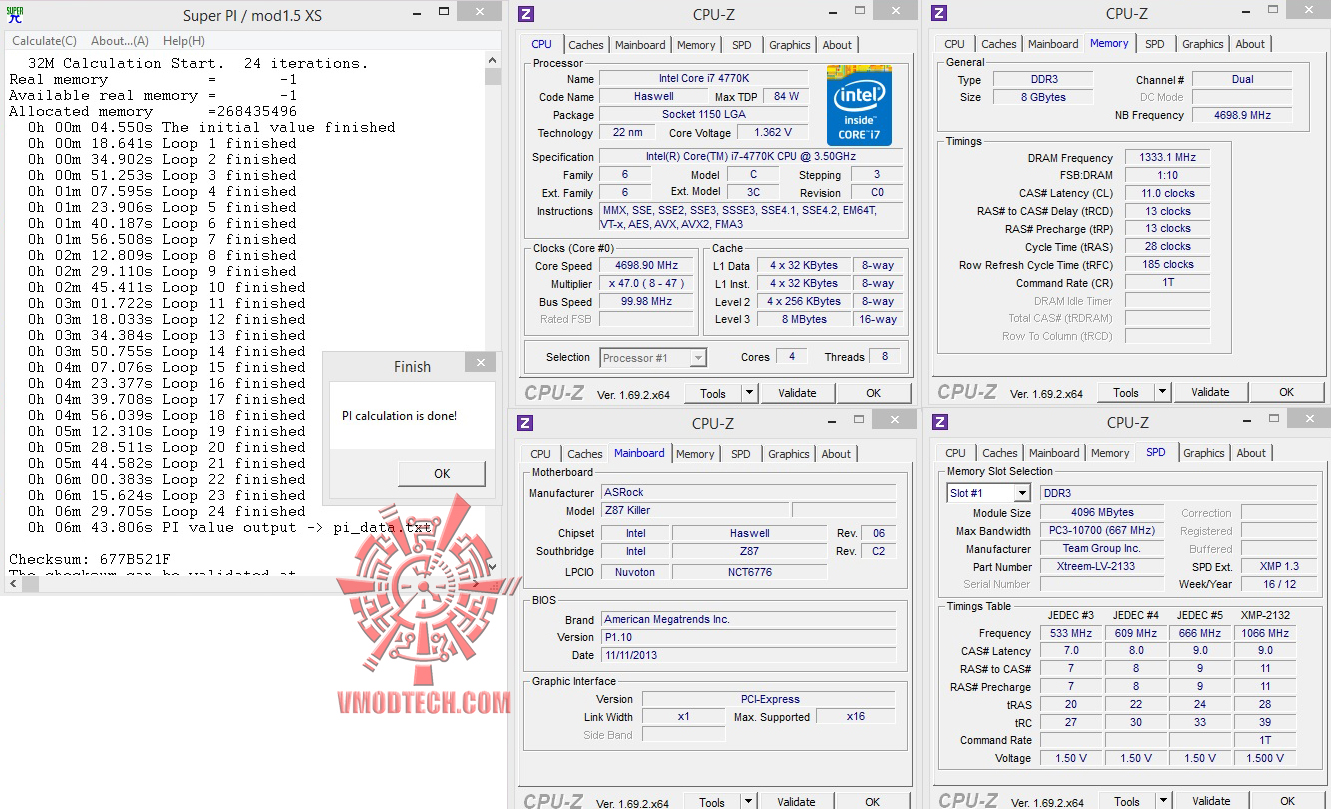Open the About tab in the CPU tab window
The width and height of the screenshot is (1331, 809).
tap(838, 45)
